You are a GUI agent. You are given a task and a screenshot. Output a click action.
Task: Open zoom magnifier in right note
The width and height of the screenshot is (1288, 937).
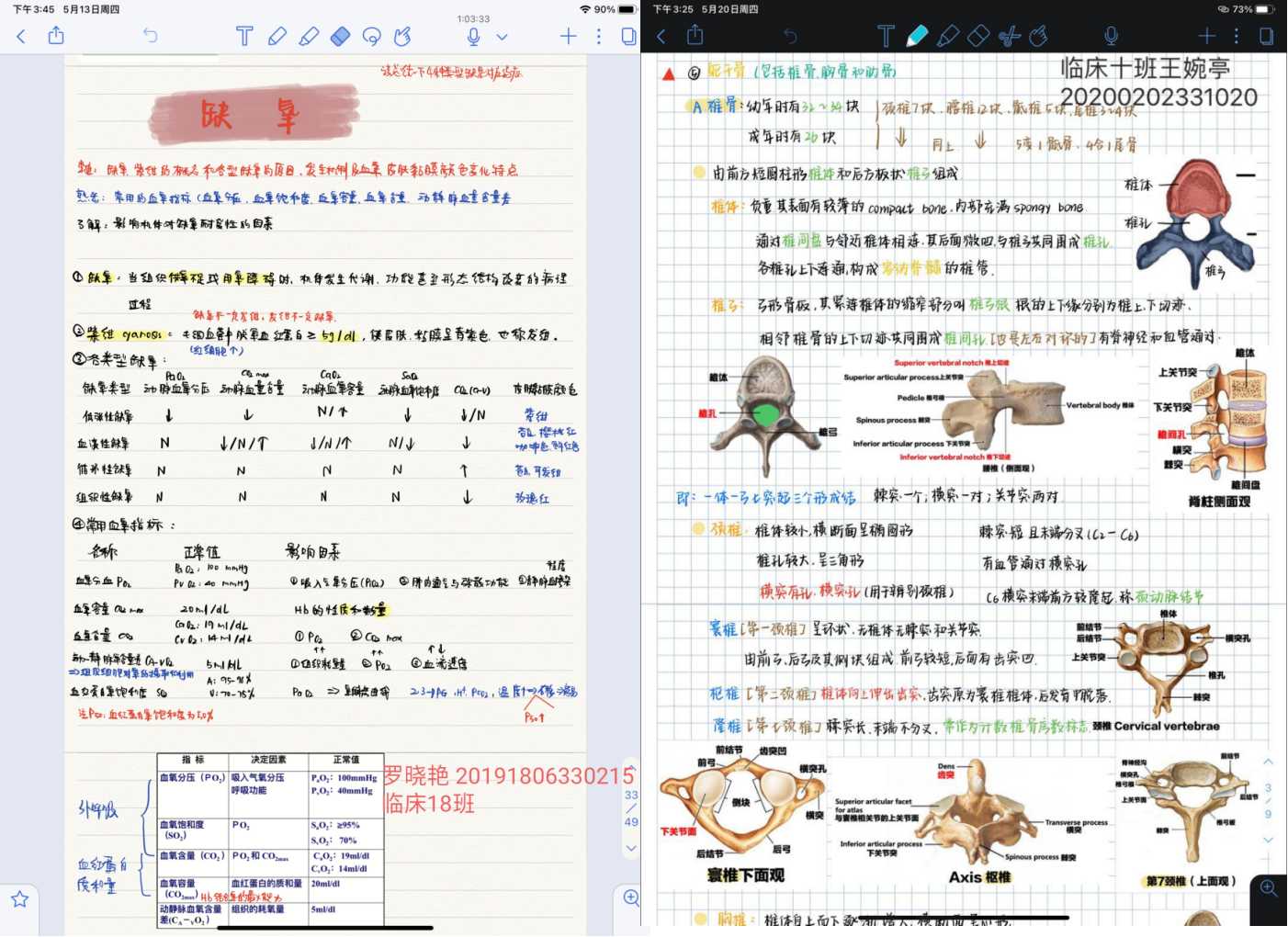[x=1269, y=888]
